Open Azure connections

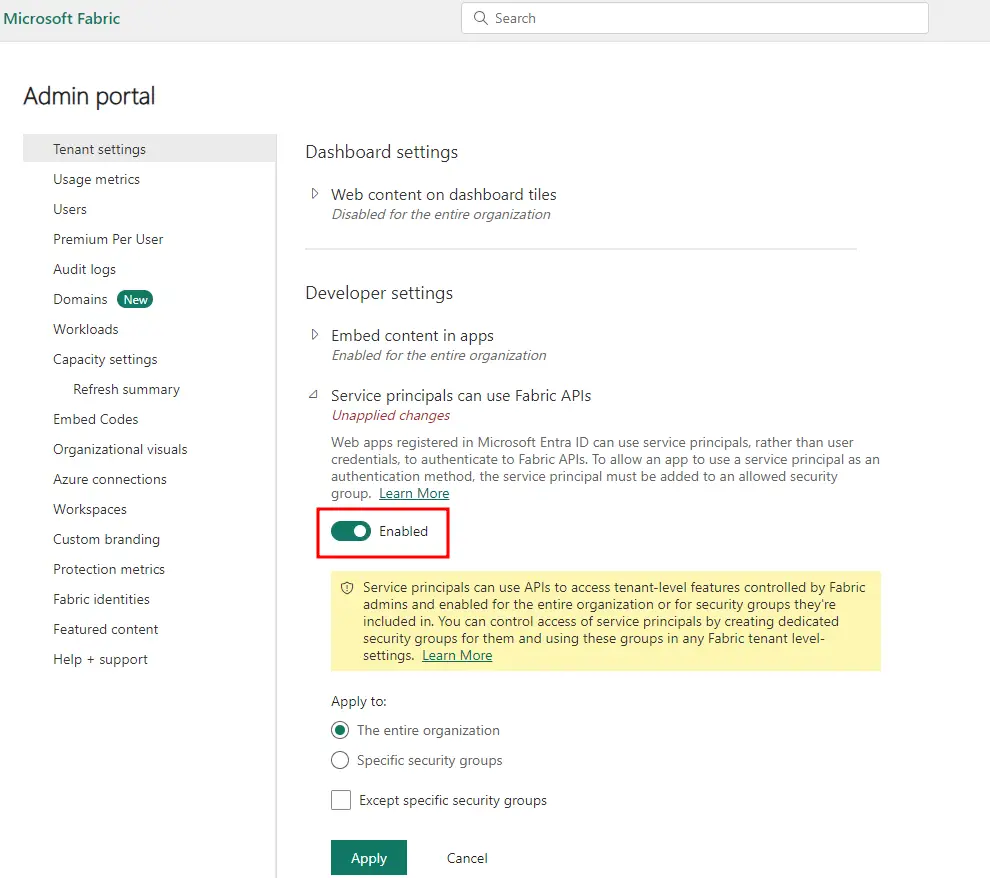point(109,479)
